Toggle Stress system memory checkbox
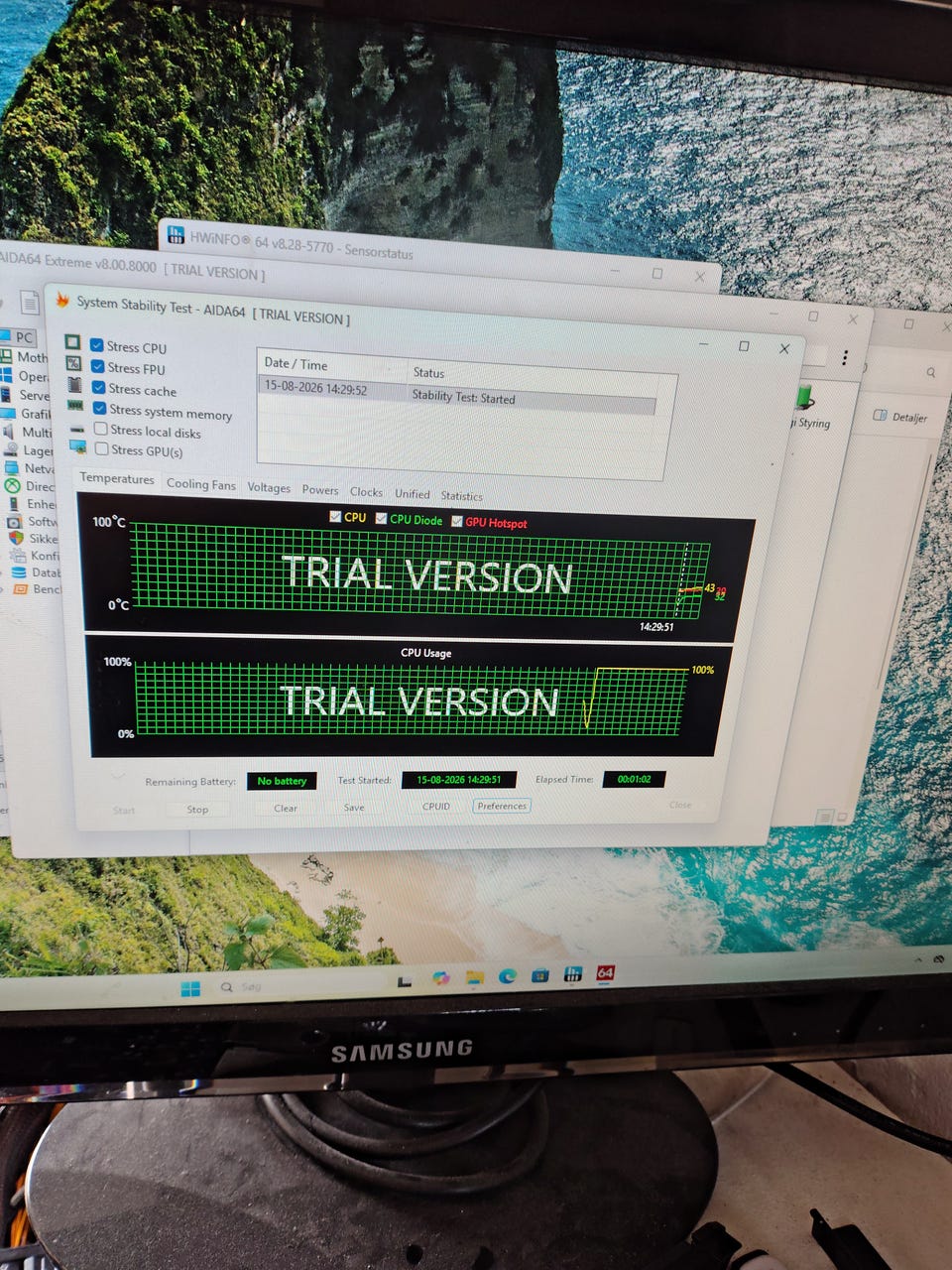Viewport: 952px width, 1270px height. (x=99, y=408)
